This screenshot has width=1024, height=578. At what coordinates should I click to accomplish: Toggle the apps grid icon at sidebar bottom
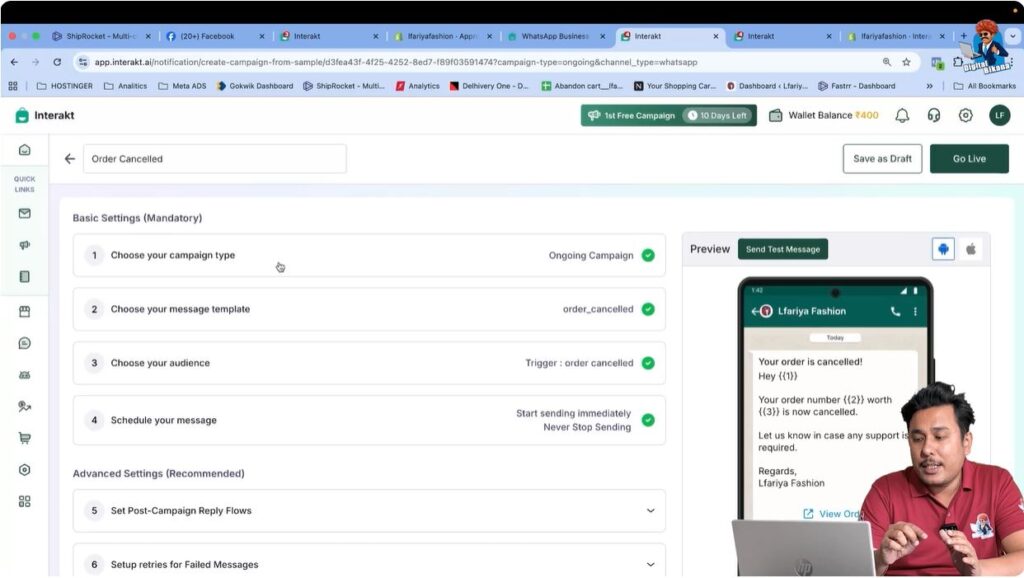pos(25,502)
